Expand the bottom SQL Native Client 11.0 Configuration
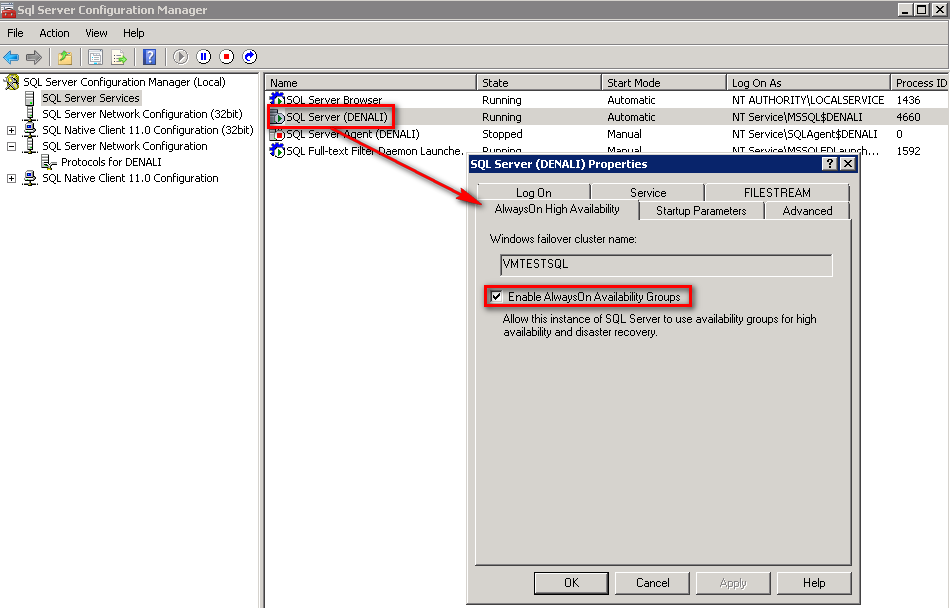Viewport: 950px width, 608px height. (12, 178)
